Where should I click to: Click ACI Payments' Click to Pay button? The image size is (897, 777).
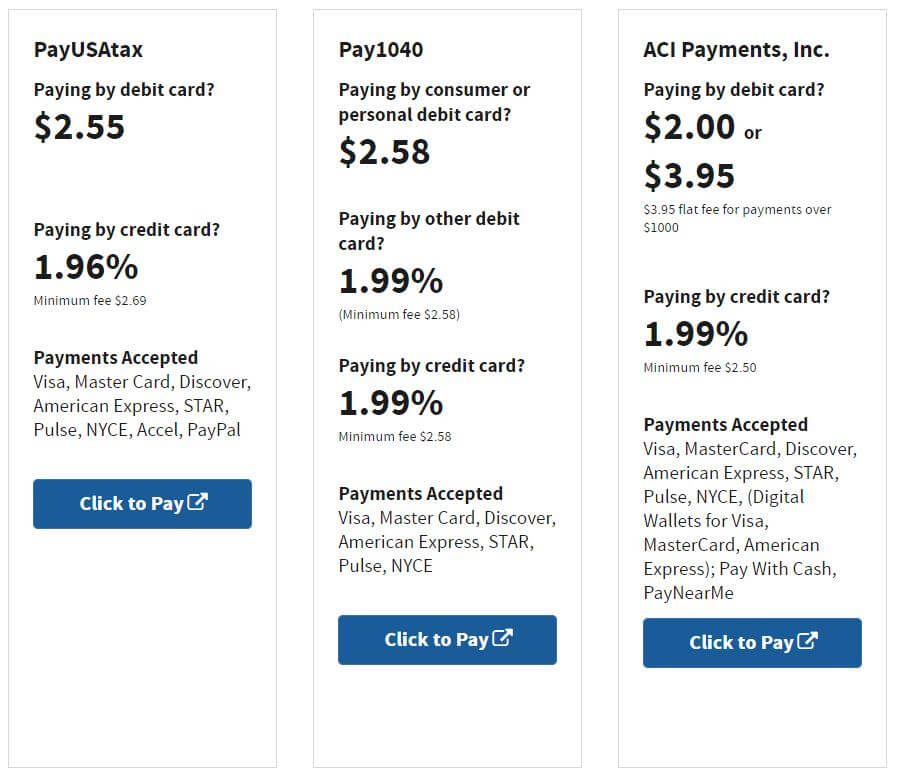[x=752, y=643]
